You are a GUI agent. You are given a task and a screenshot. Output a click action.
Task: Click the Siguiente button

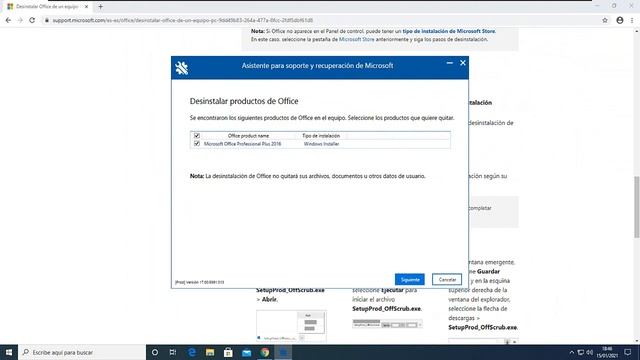pyautogui.click(x=409, y=280)
